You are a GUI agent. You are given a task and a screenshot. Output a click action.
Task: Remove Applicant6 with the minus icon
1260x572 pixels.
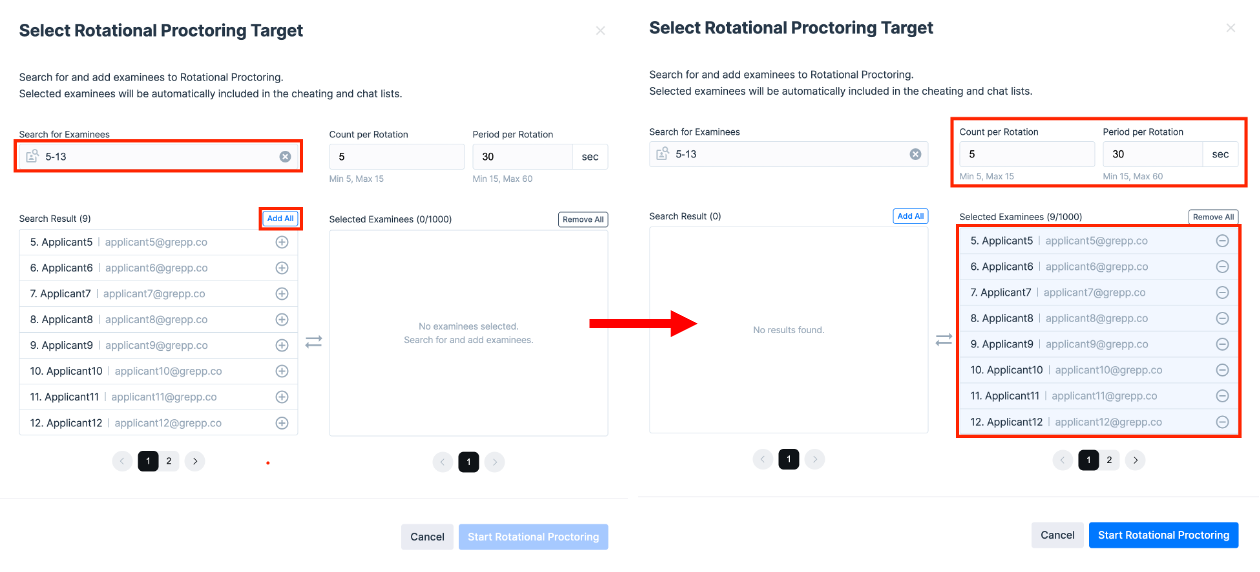tap(1222, 266)
